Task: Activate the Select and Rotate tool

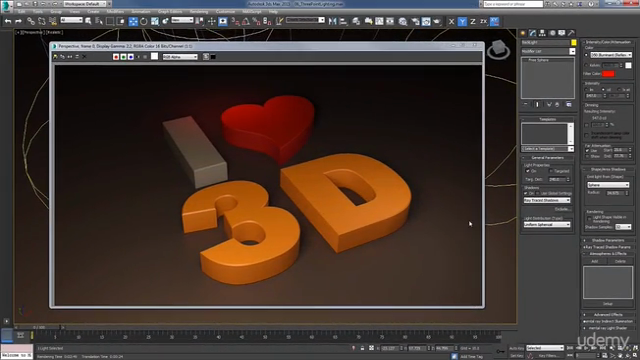Action: 144,21
